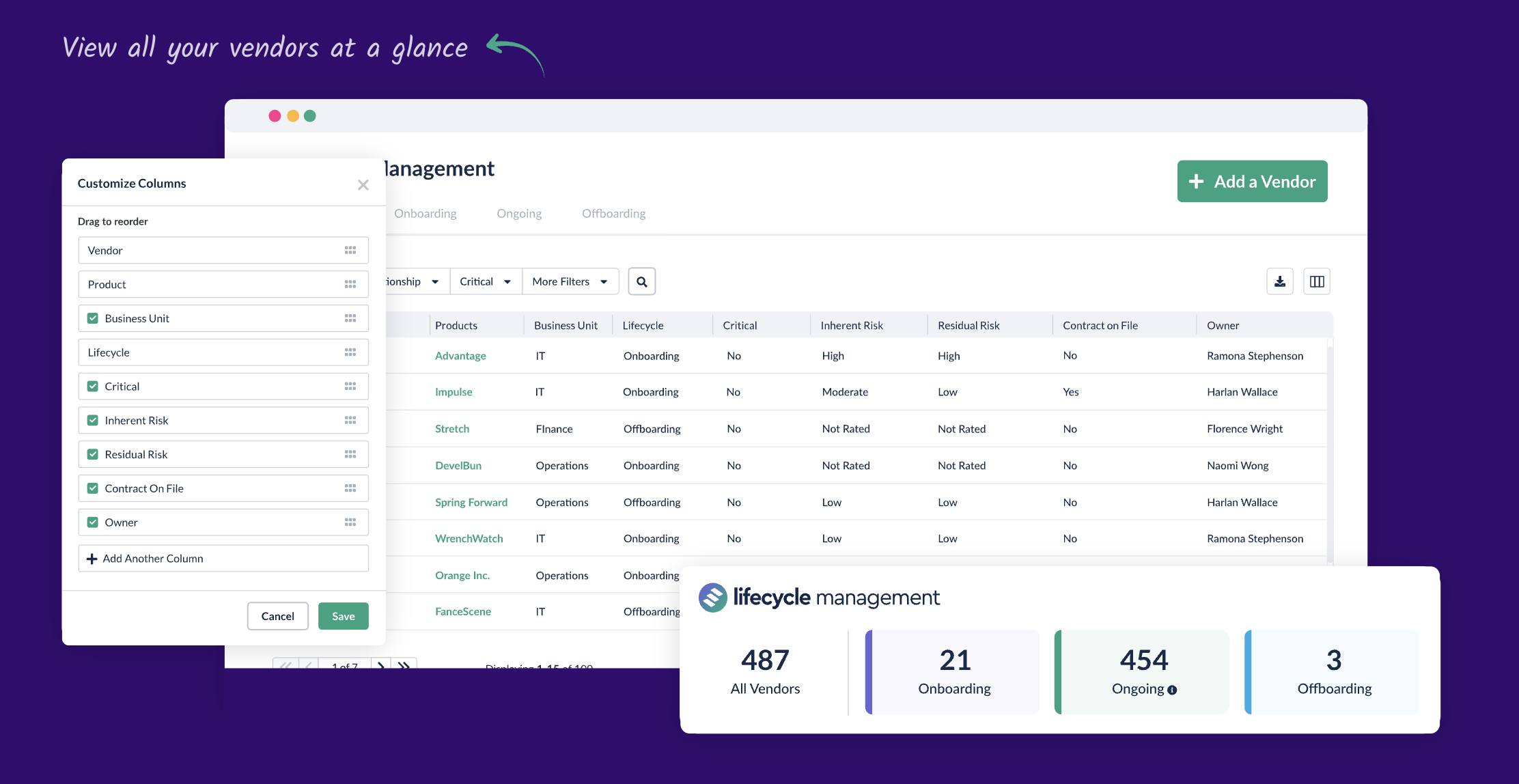Save the column customization
The height and width of the screenshot is (784, 1519).
(343, 616)
